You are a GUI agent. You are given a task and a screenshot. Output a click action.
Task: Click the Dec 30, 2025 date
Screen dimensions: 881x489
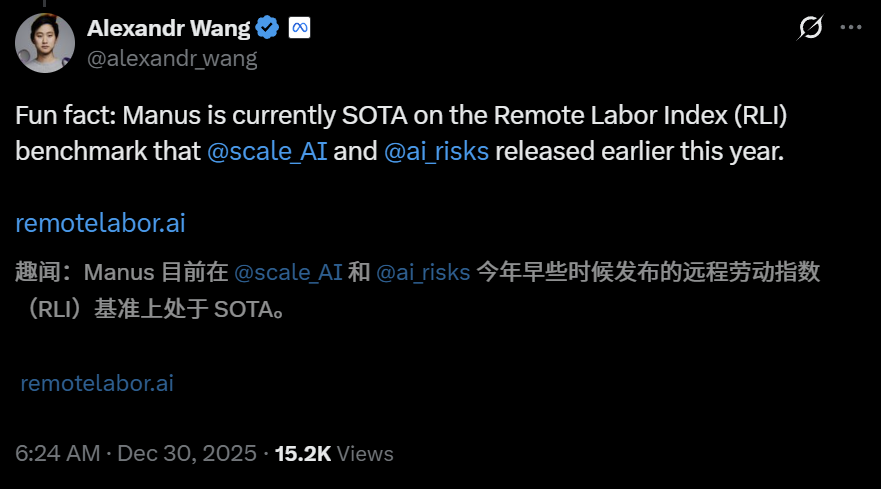click(187, 453)
